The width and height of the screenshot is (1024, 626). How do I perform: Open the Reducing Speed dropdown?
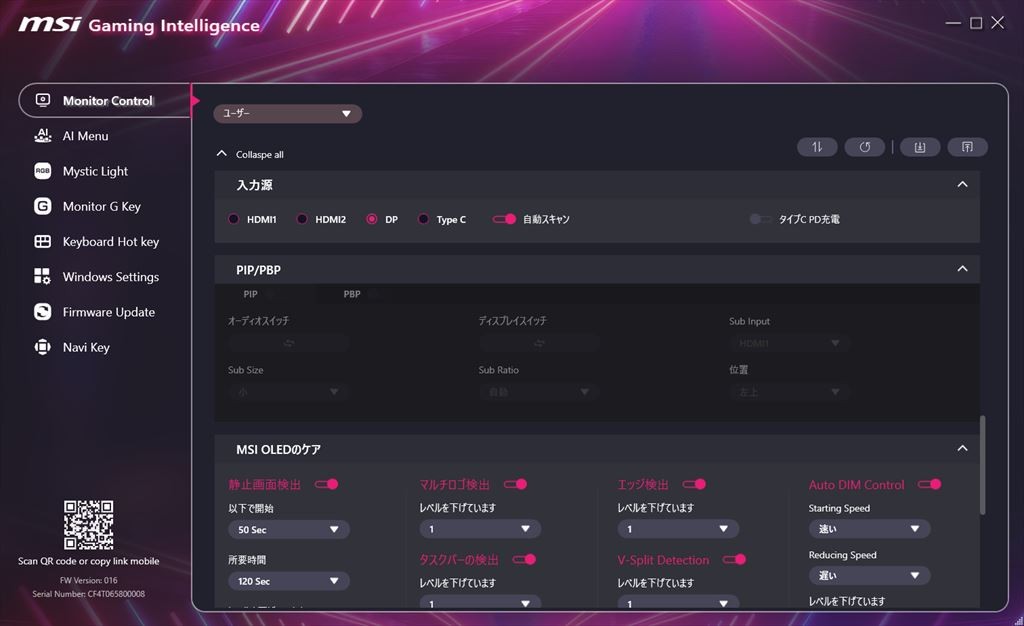(x=869, y=575)
